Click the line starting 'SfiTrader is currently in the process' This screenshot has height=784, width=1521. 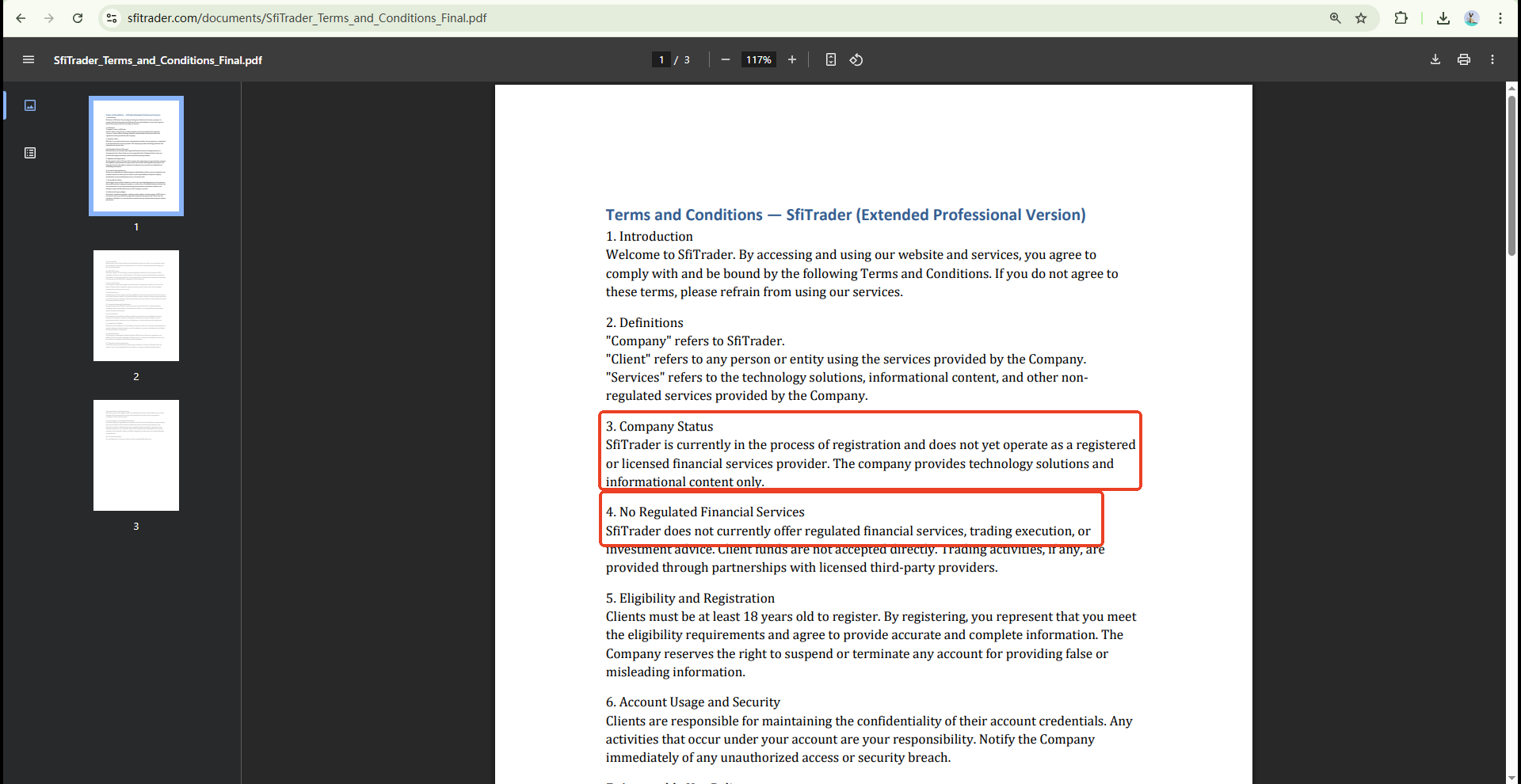tap(871, 444)
